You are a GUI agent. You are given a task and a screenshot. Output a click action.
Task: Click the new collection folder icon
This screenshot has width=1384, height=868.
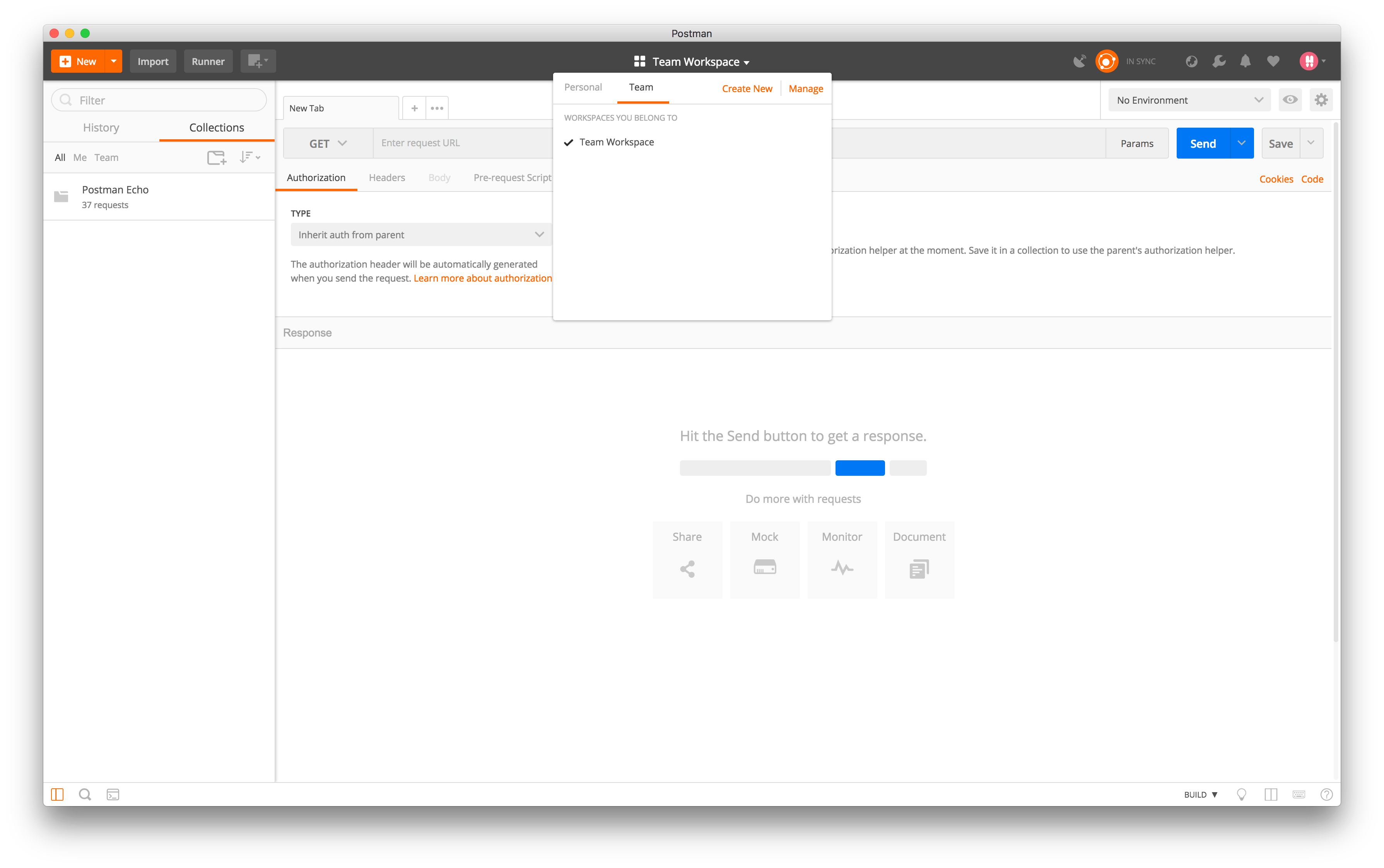(216, 157)
